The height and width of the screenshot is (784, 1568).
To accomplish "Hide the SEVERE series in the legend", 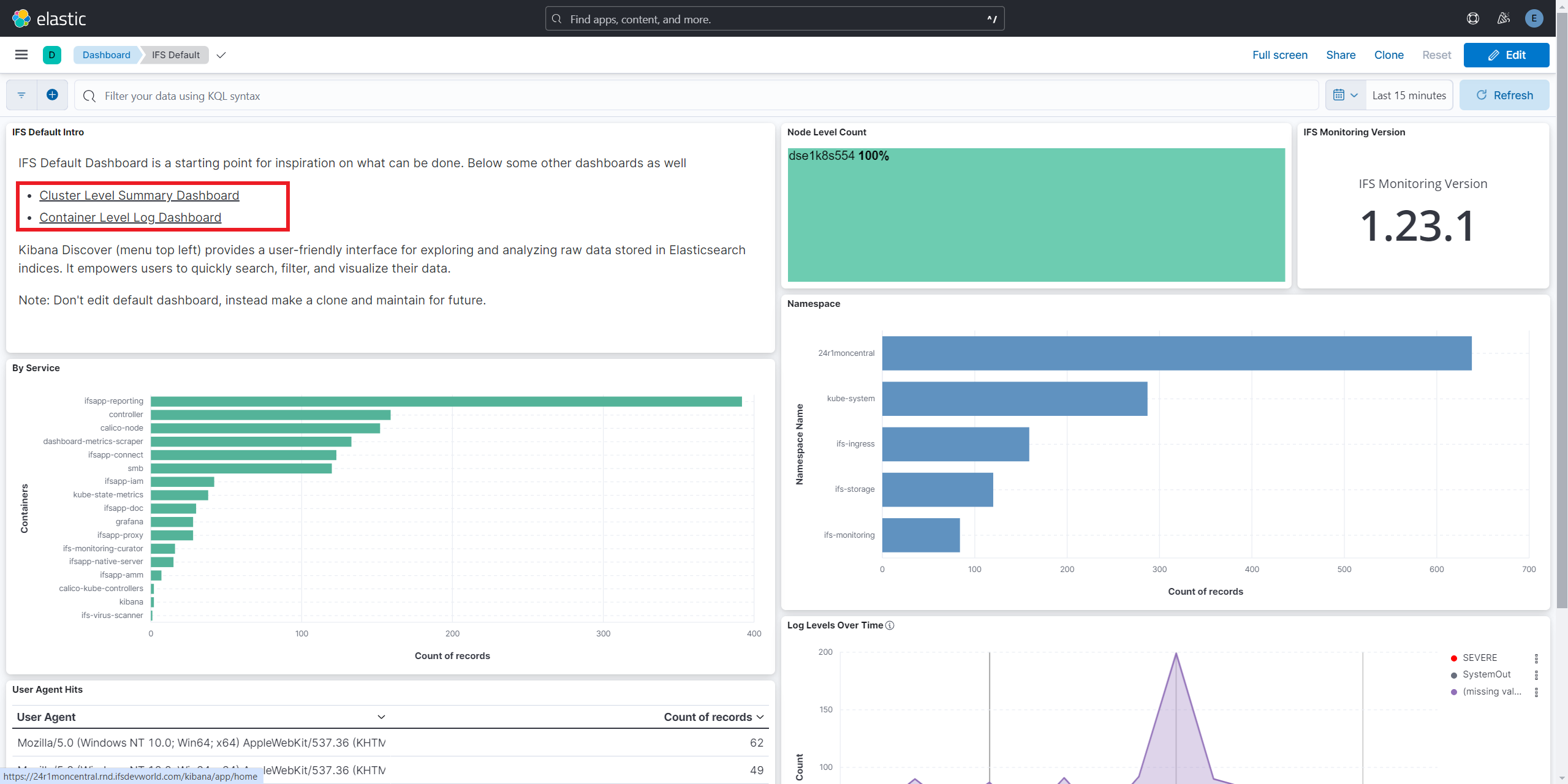I will [1480, 657].
